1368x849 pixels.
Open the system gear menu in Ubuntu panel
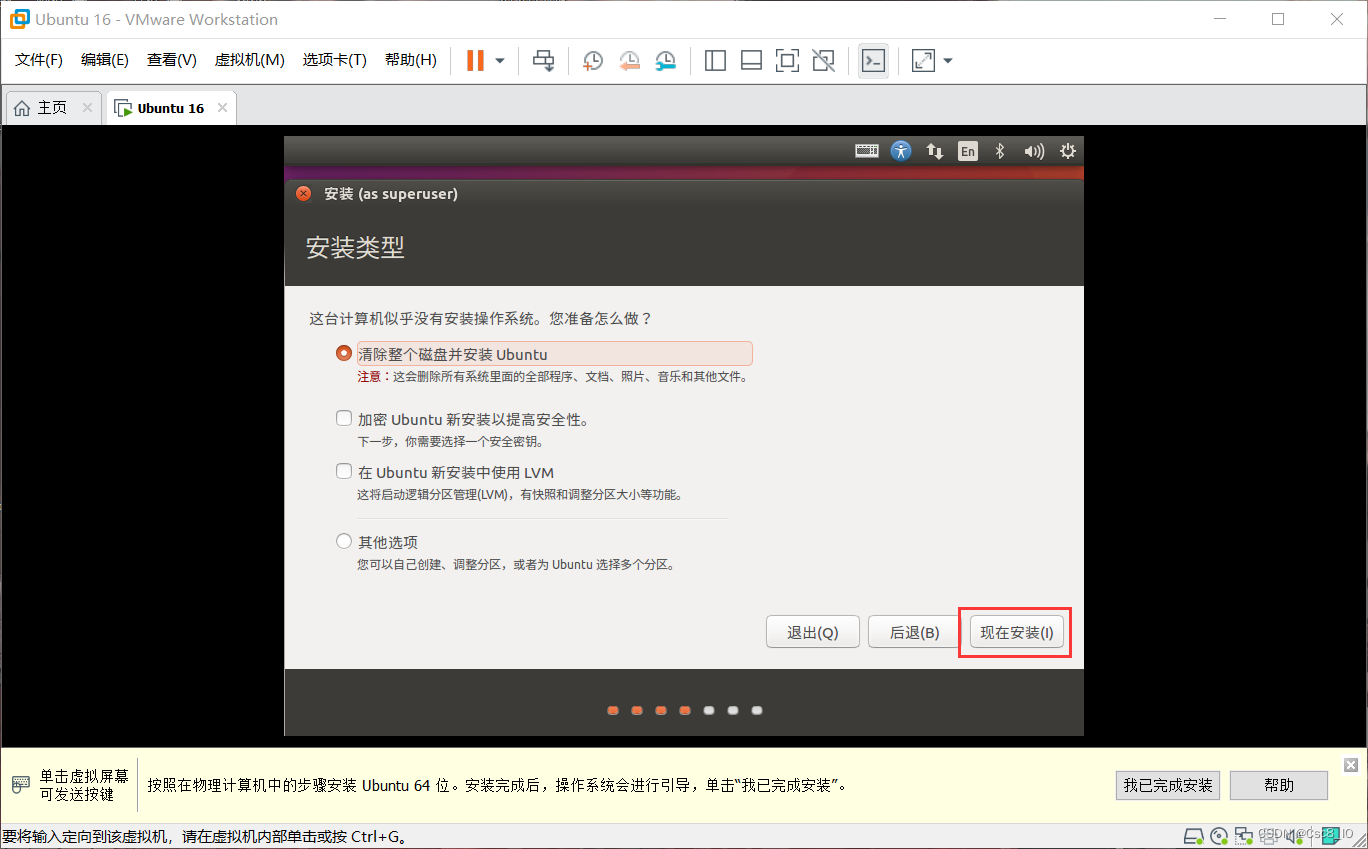(1068, 151)
